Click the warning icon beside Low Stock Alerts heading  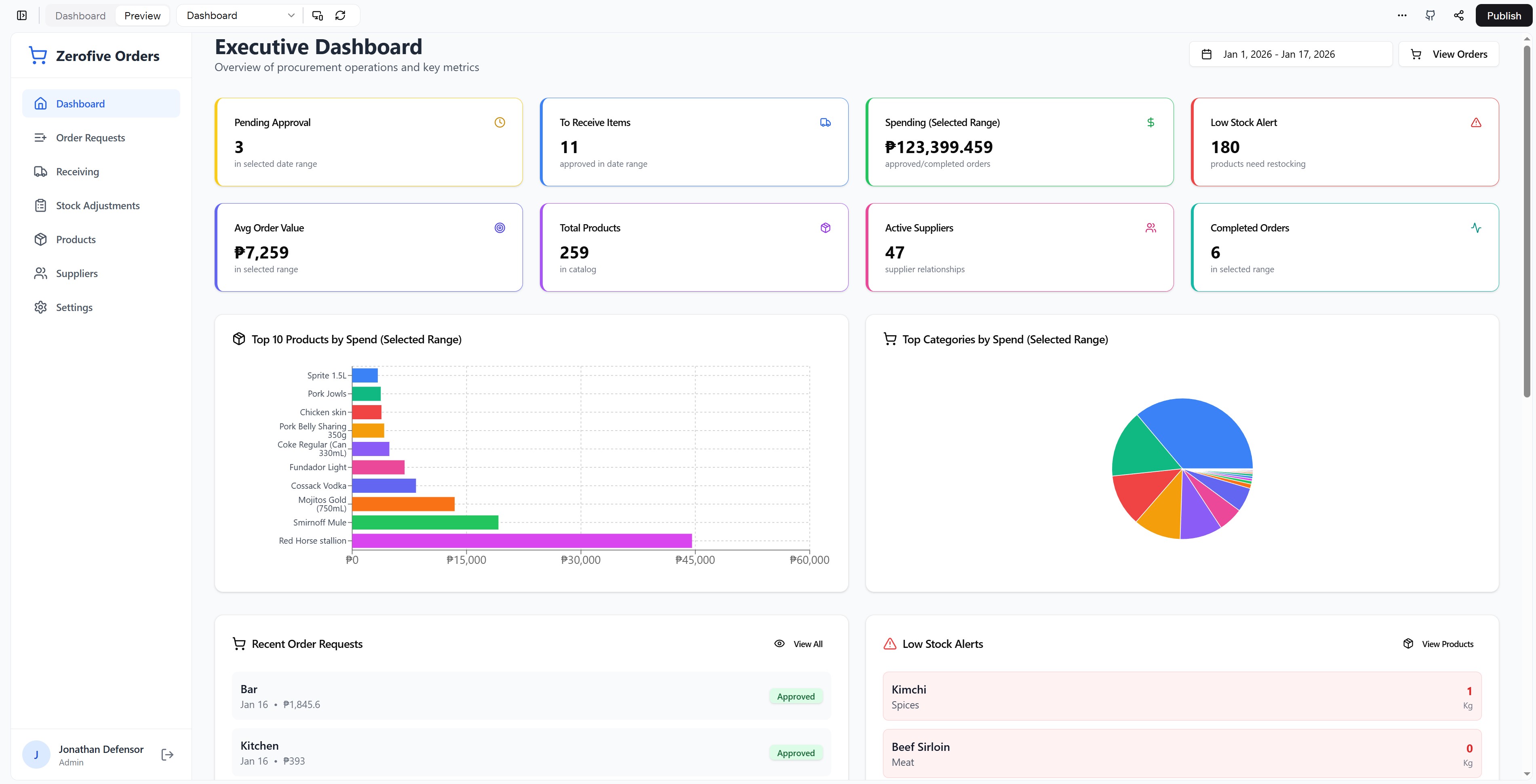890,644
